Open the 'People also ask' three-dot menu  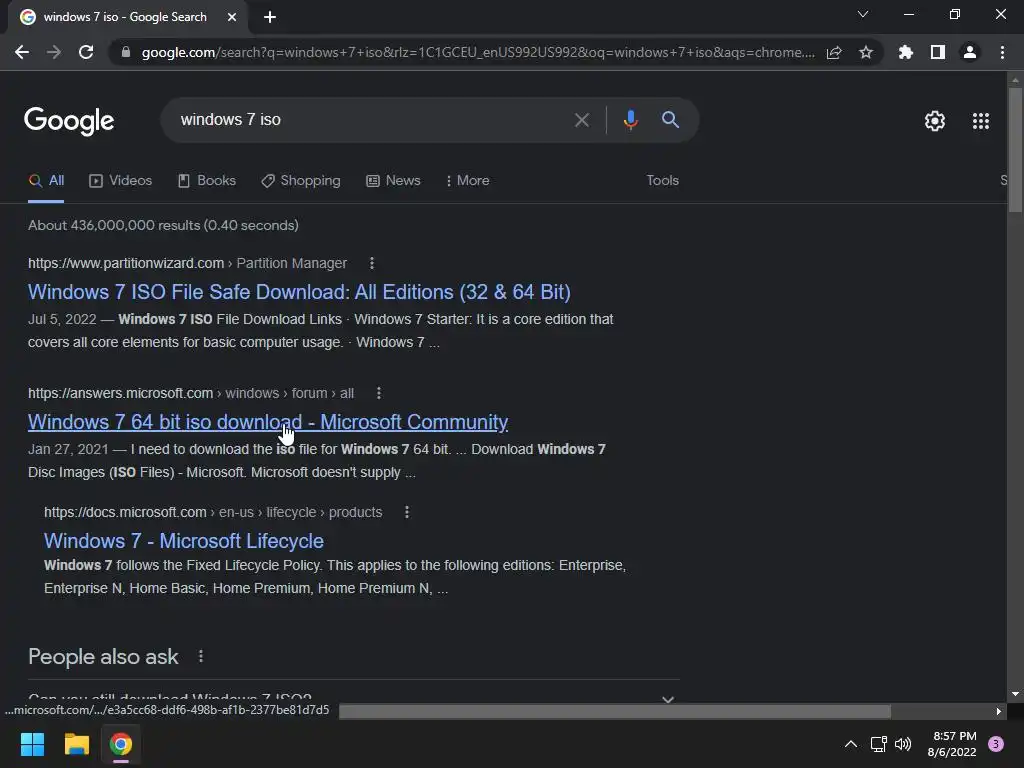[x=200, y=656]
